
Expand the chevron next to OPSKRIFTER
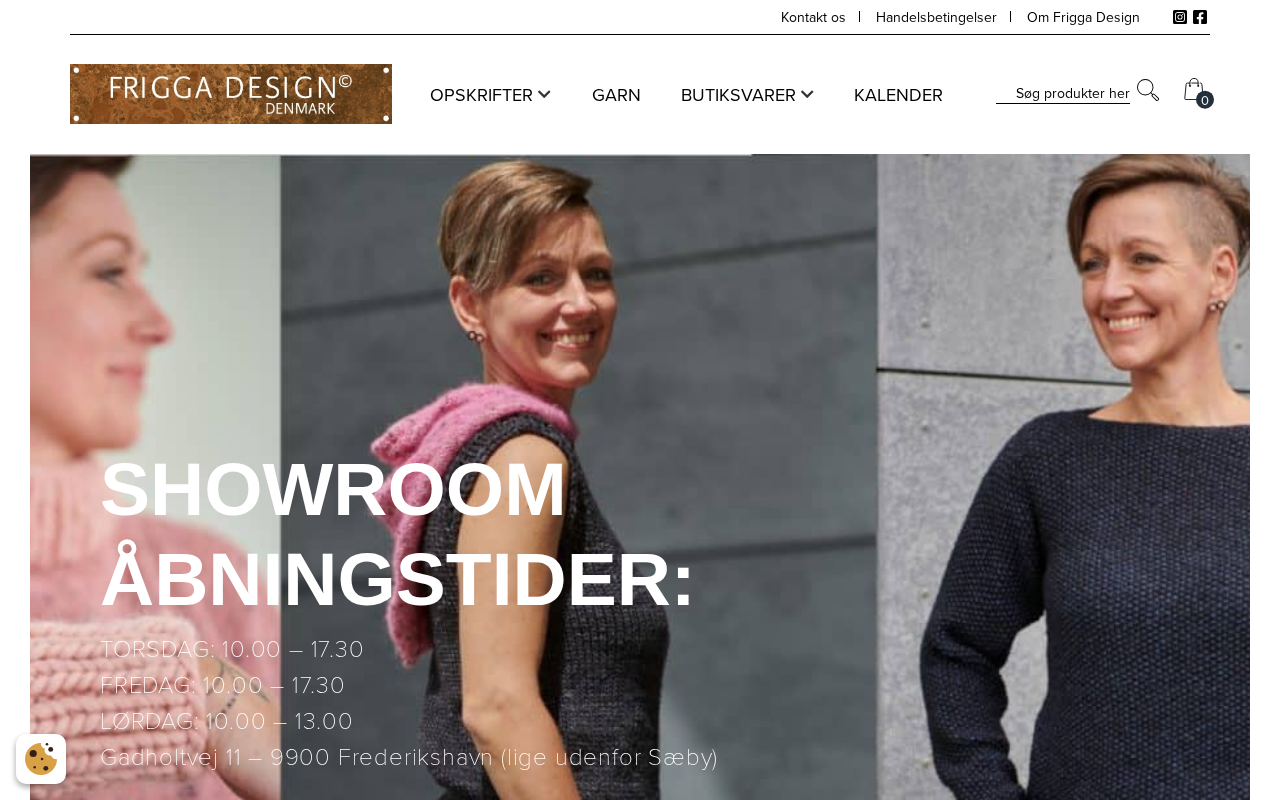544,94
